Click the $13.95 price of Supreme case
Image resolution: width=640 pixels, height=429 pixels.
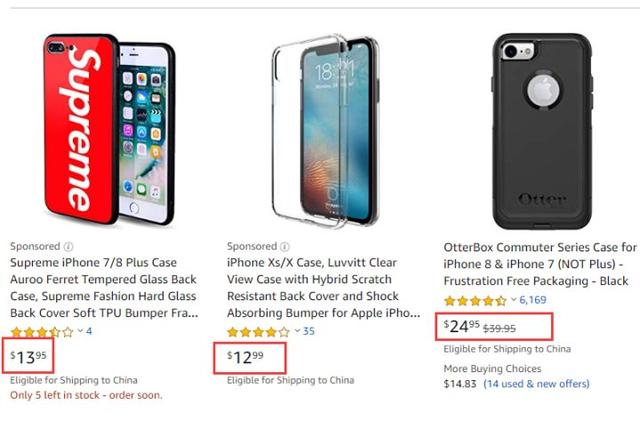[28, 357]
